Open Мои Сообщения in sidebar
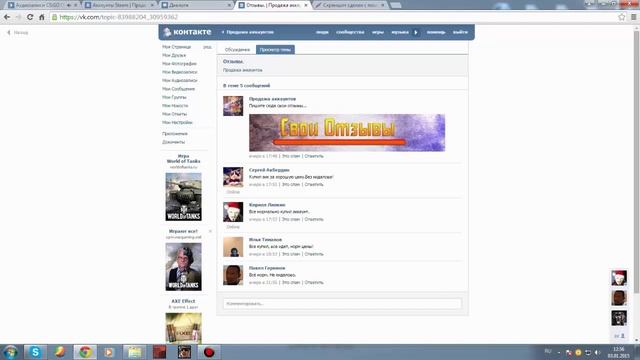 click(178, 89)
